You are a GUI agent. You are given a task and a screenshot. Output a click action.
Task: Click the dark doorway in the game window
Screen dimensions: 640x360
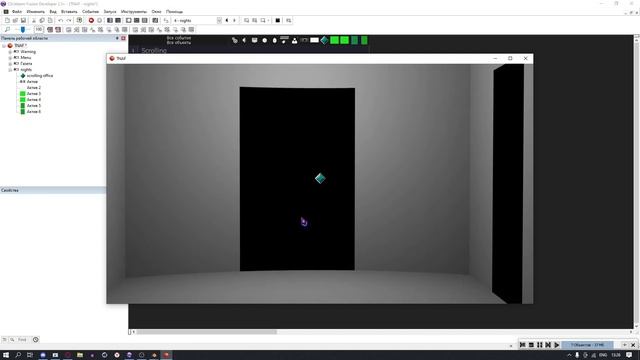click(x=297, y=179)
